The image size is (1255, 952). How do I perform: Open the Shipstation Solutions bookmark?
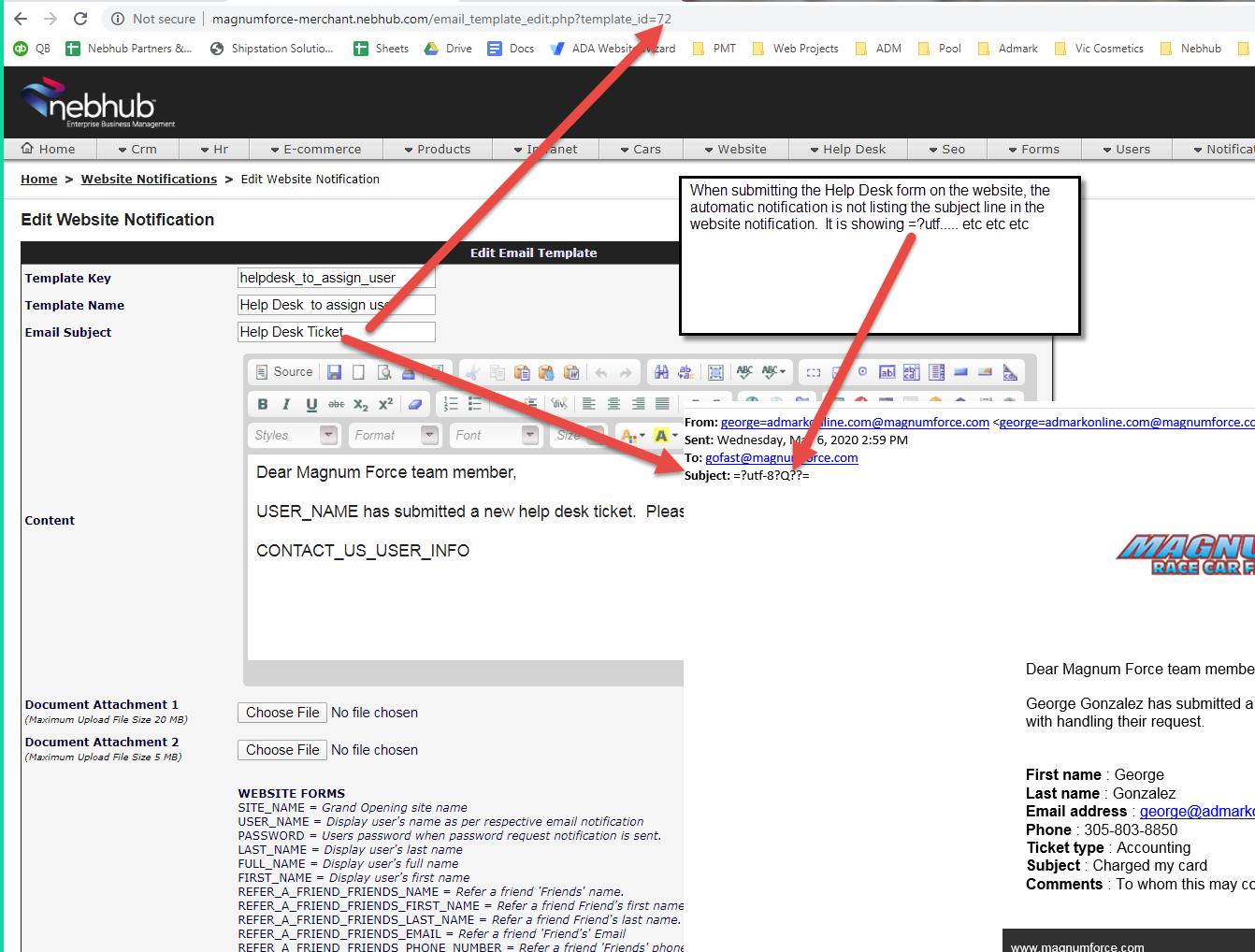[272, 49]
